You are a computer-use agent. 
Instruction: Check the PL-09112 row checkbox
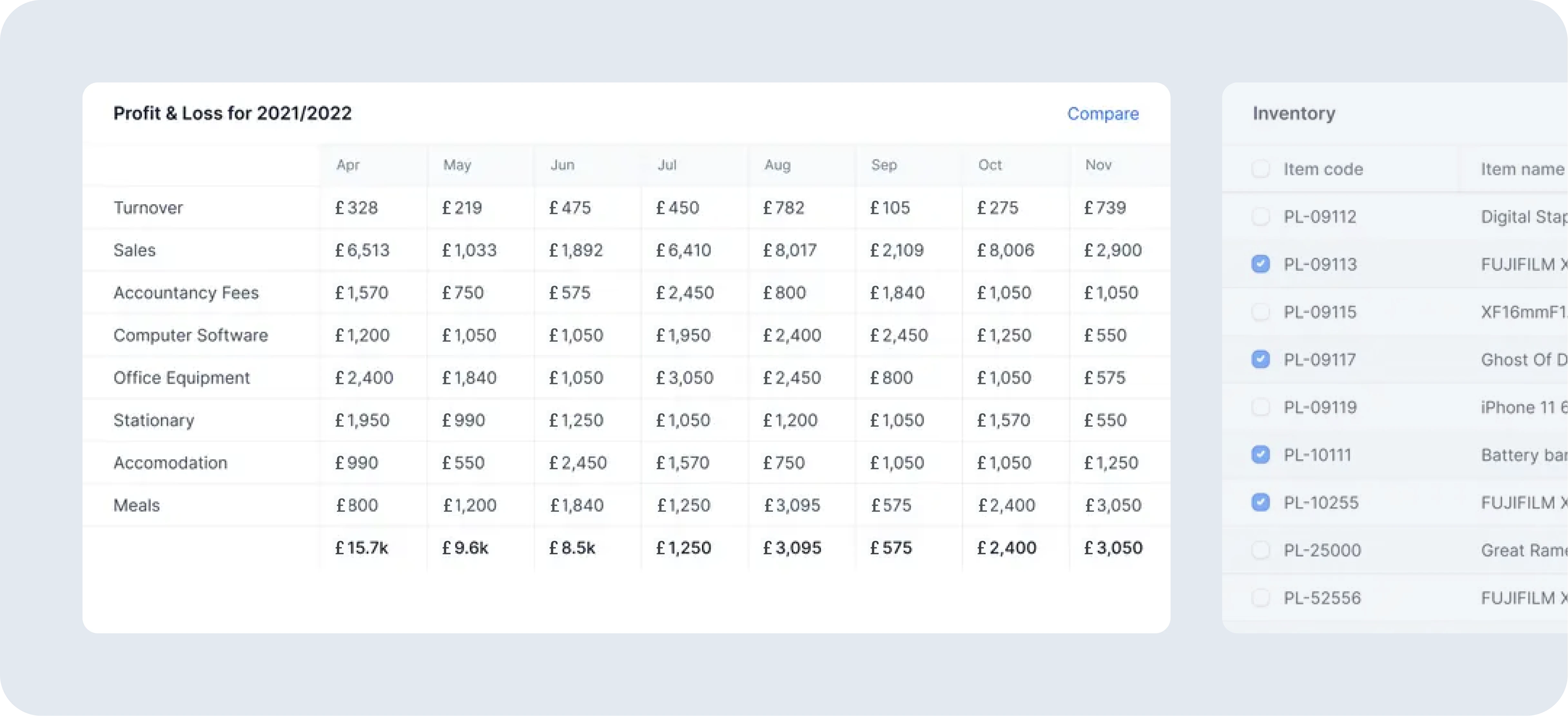[x=1261, y=216]
